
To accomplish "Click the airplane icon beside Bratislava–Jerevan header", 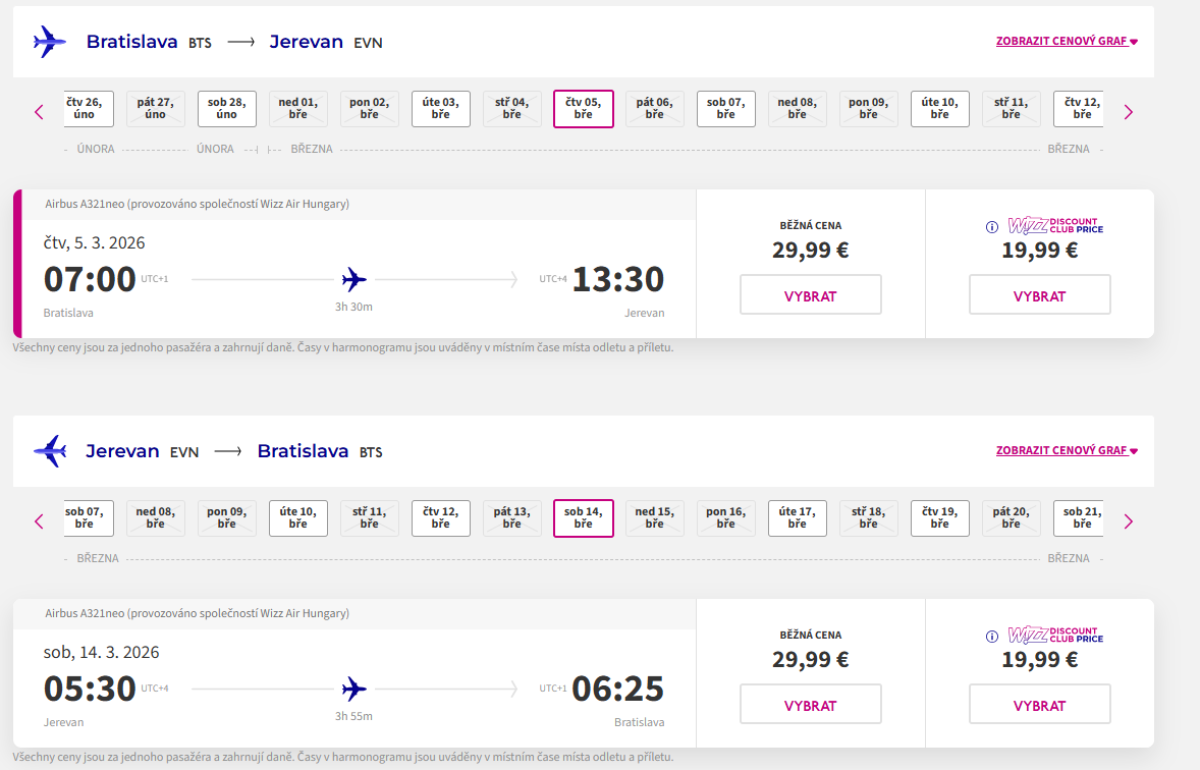I will coord(49,42).
